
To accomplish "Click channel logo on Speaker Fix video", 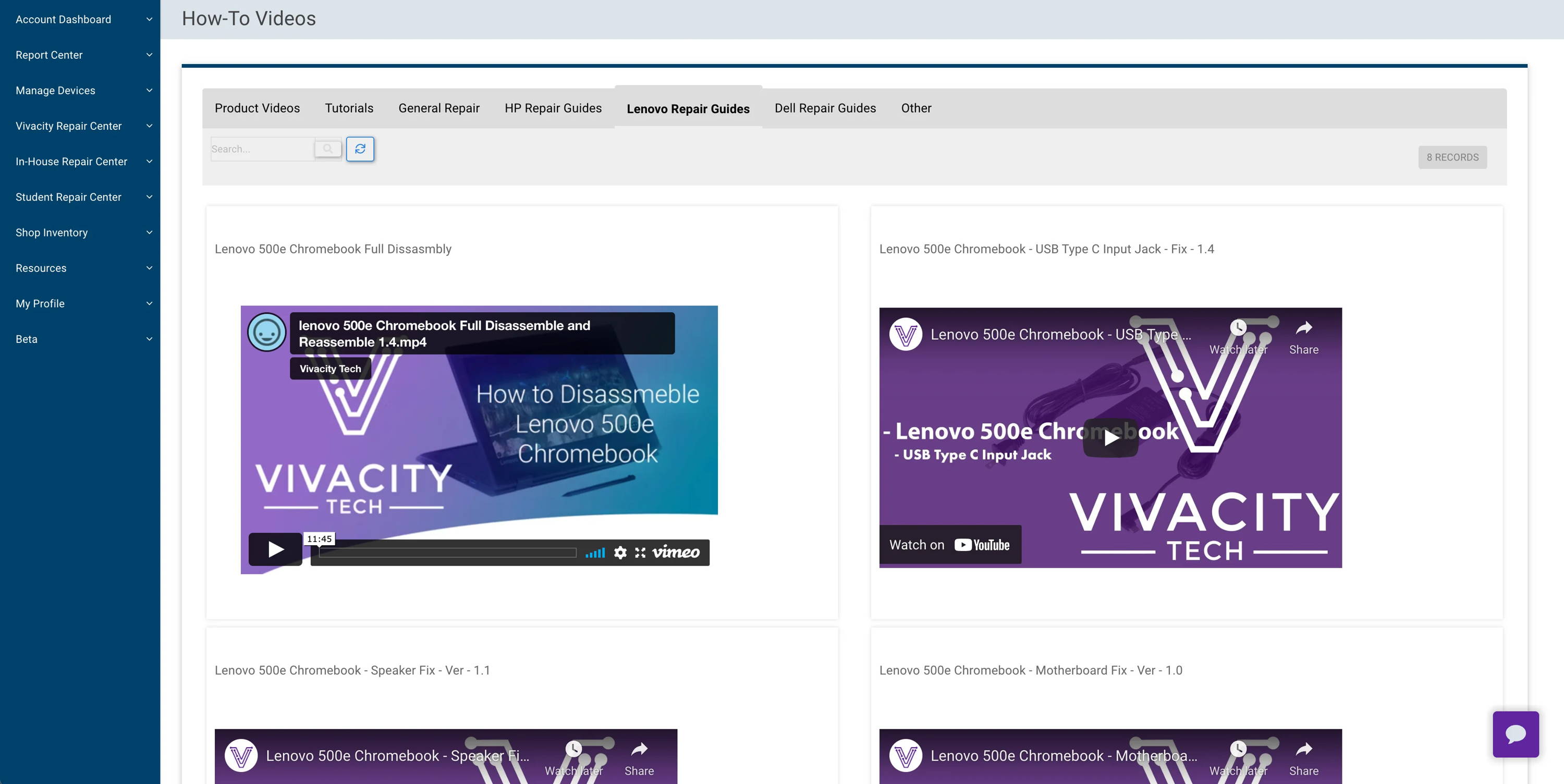I will 241,755.
